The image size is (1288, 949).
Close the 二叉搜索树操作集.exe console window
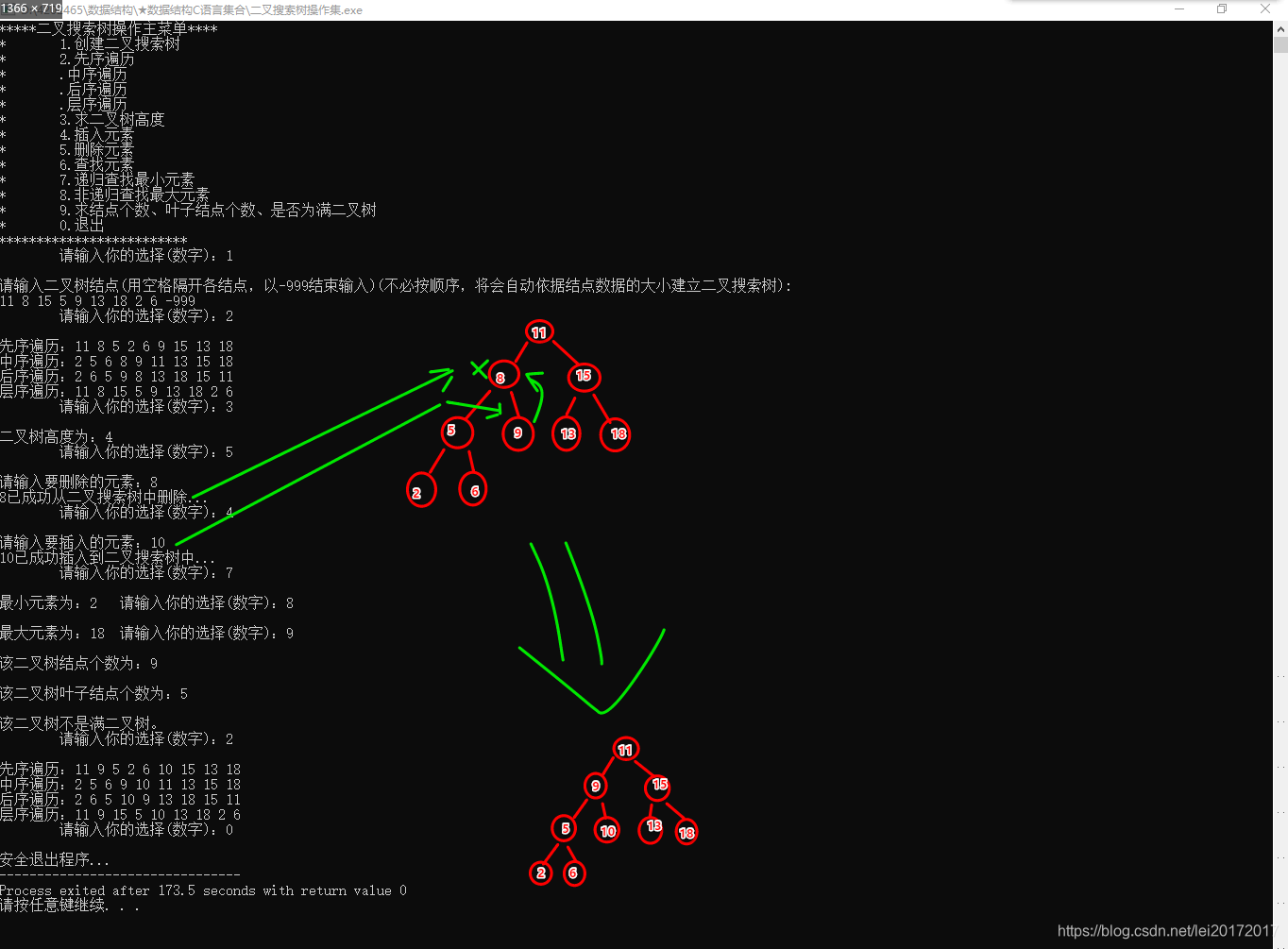pyautogui.click(x=1265, y=9)
